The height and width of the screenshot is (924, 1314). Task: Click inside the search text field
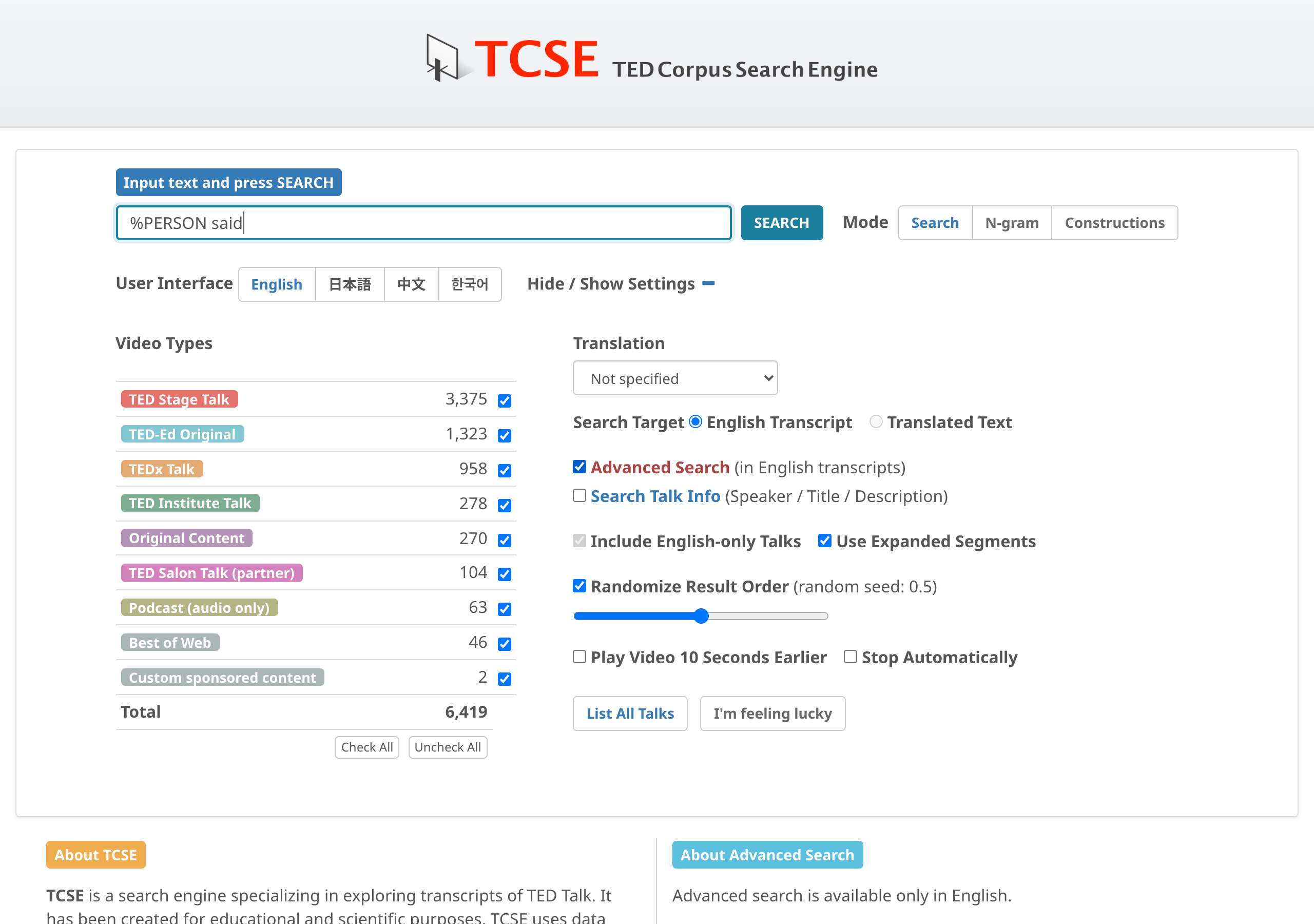423,223
